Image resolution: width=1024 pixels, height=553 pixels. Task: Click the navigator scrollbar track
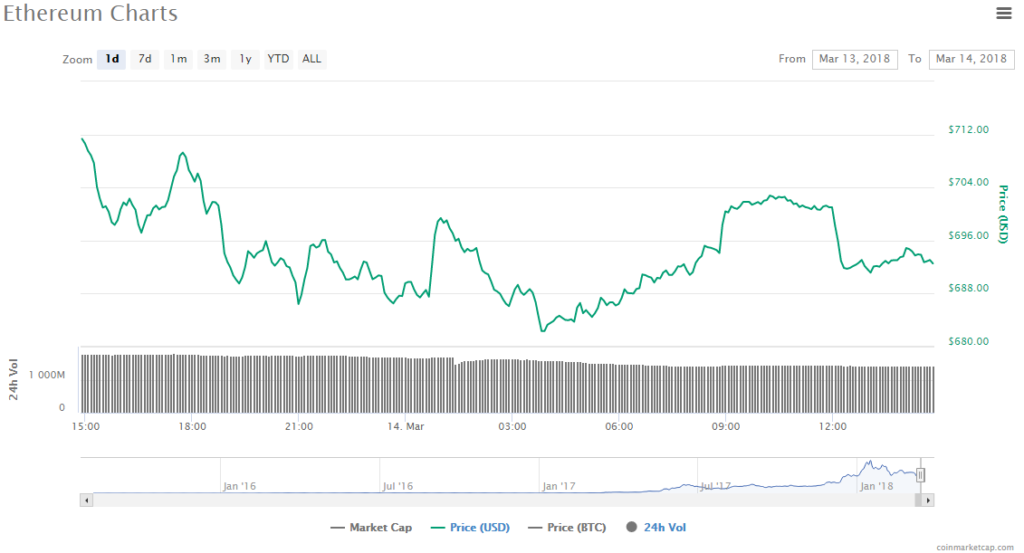coord(500,499)
